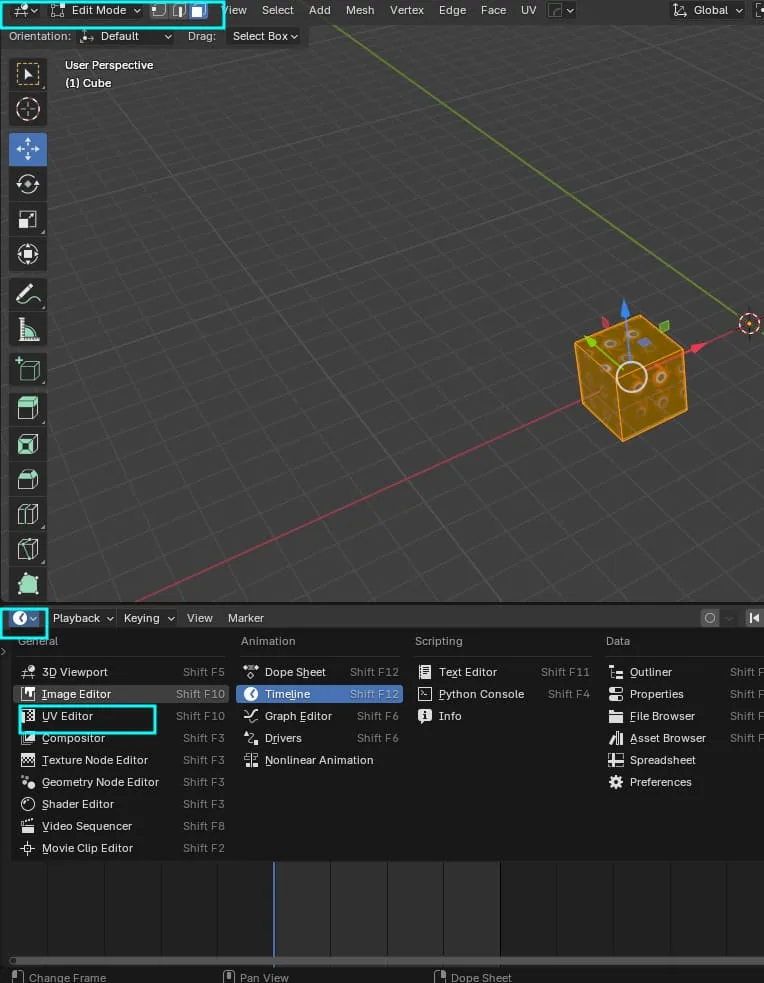Select the Inset Faces tool

(28, 444)
